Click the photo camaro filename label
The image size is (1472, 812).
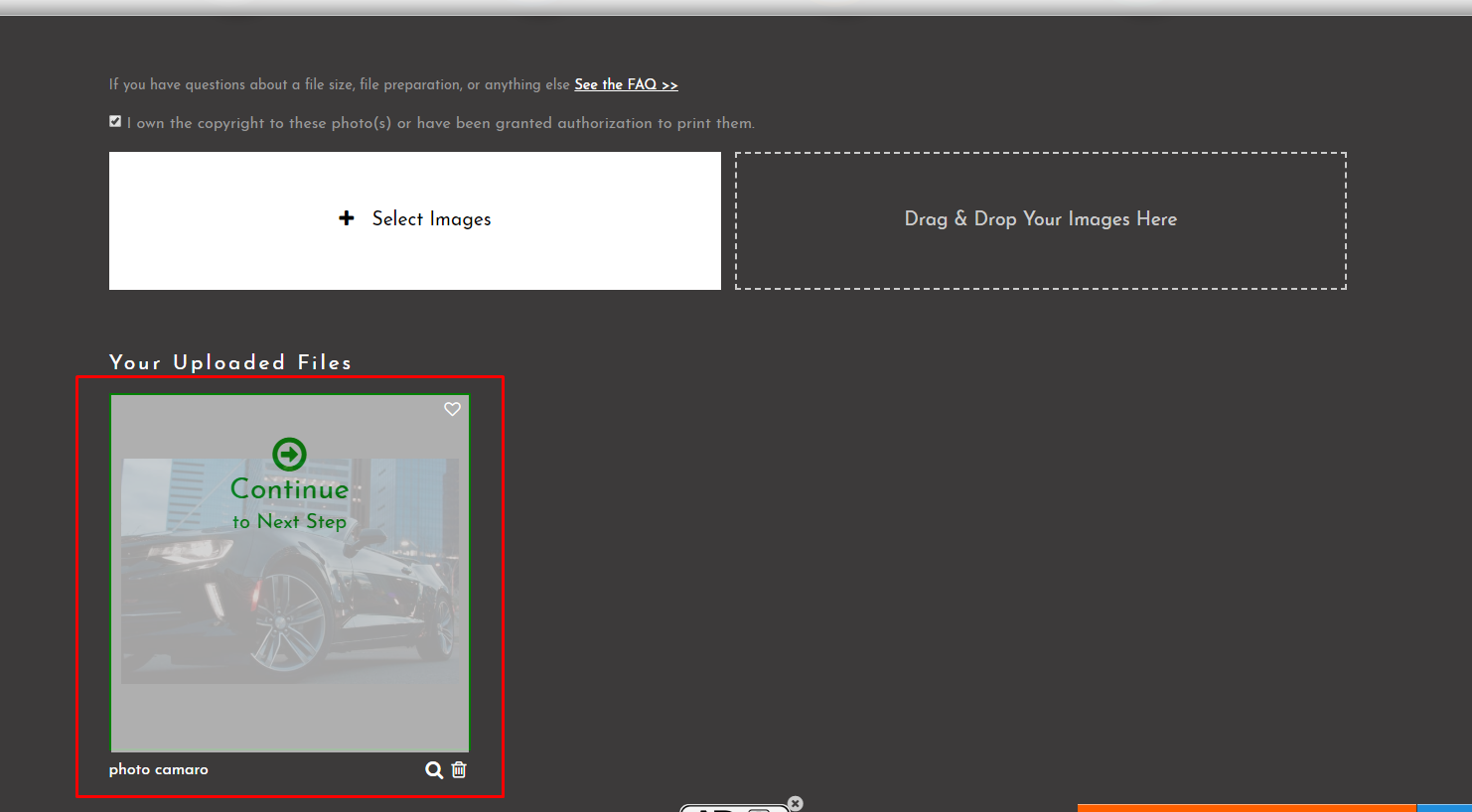click(158, 769)
